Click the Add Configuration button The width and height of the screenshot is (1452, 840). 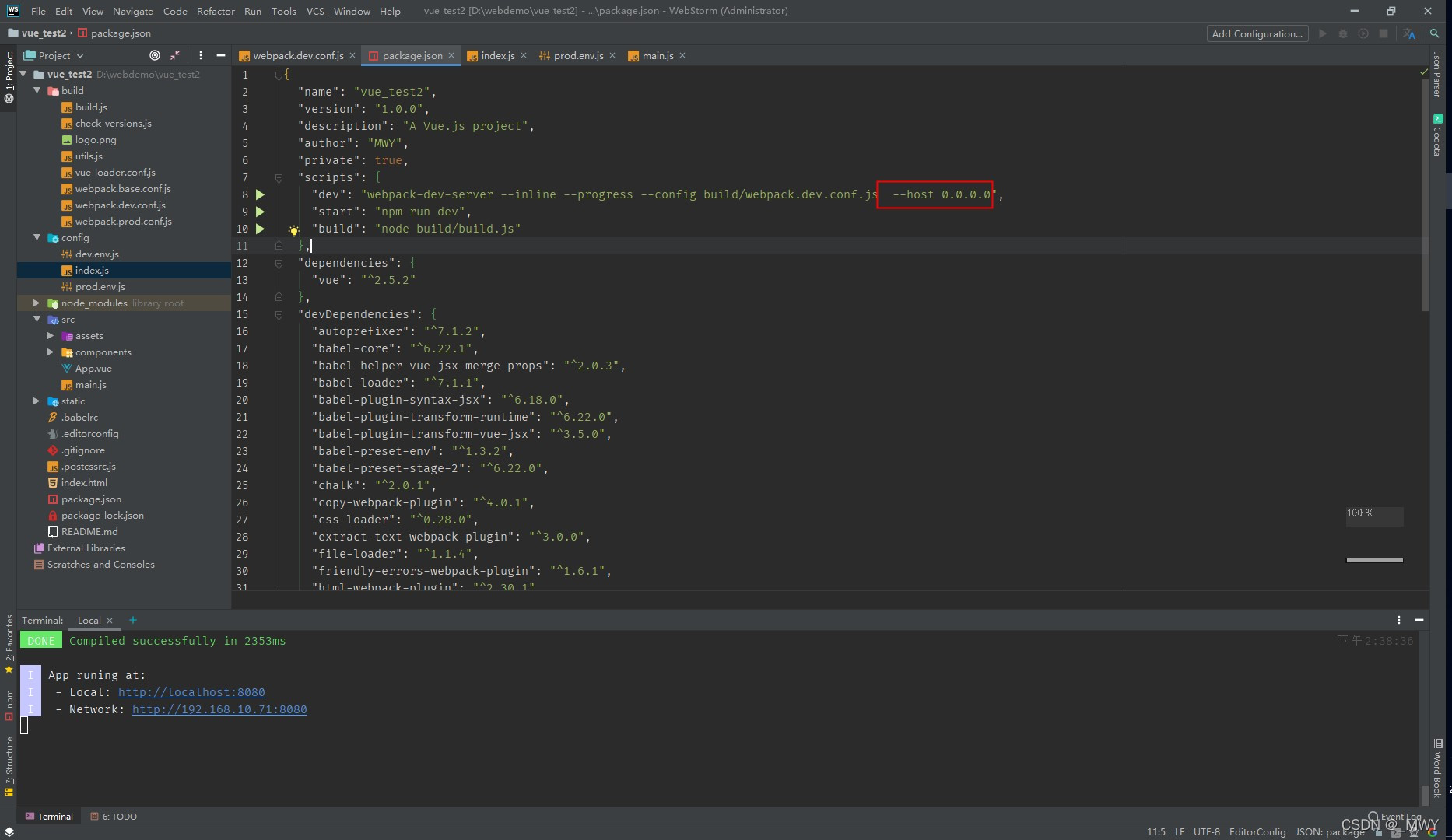[x=1256, y=33]
